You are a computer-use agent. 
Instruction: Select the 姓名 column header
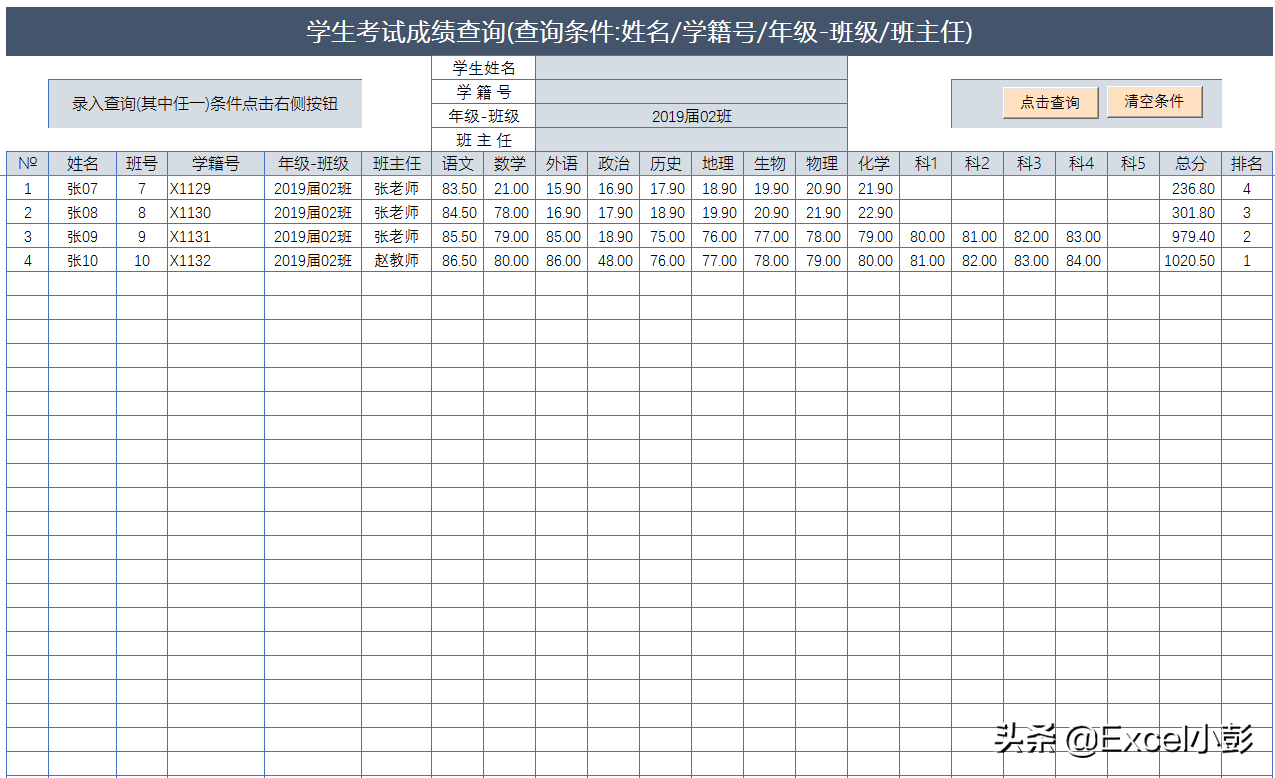click(83, 164)
